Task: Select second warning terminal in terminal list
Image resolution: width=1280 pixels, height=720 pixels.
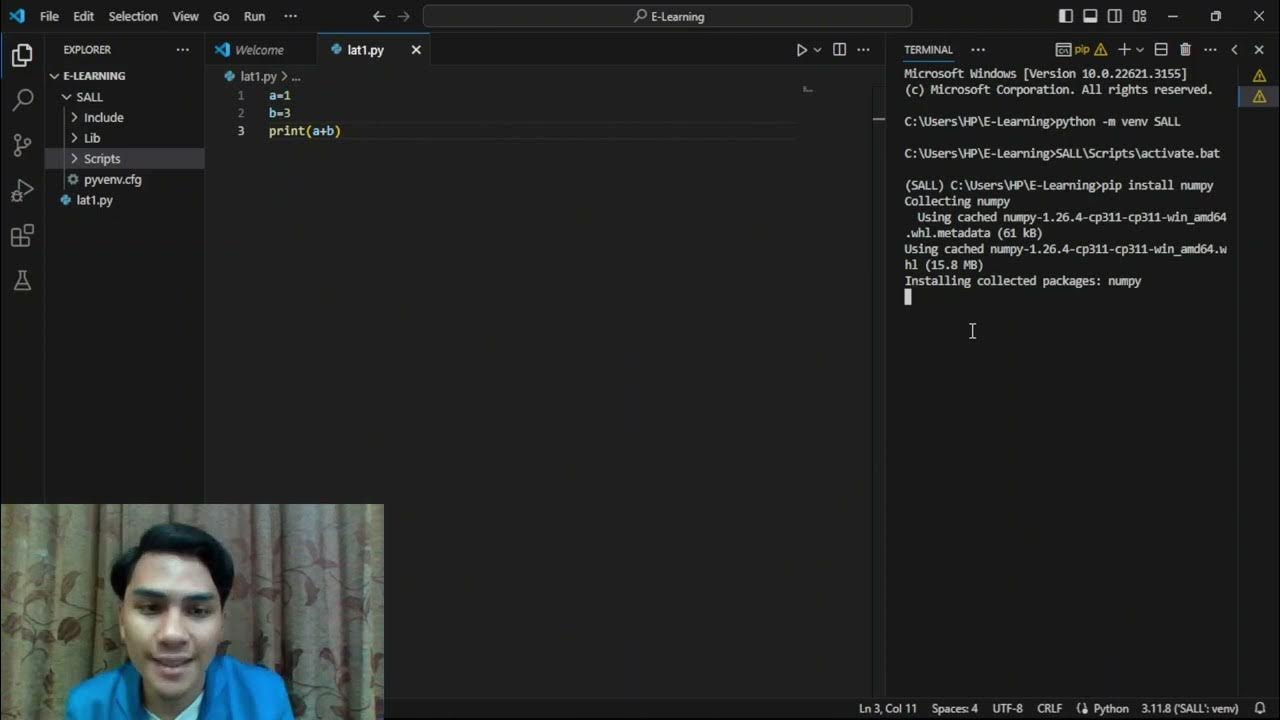Action: click(x=1259, y=96)
